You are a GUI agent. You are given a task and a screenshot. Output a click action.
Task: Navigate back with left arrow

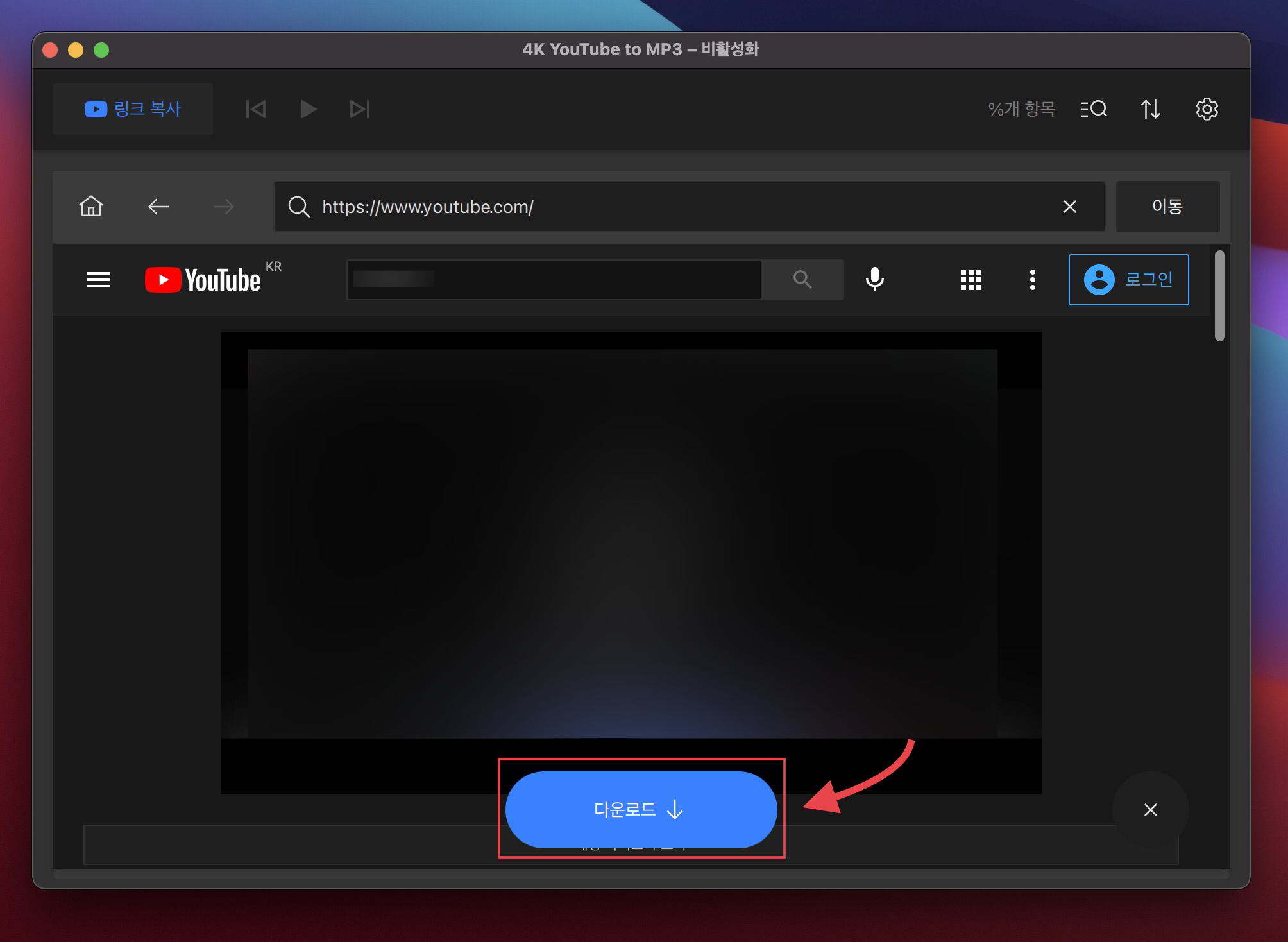(x=158, y=207)
